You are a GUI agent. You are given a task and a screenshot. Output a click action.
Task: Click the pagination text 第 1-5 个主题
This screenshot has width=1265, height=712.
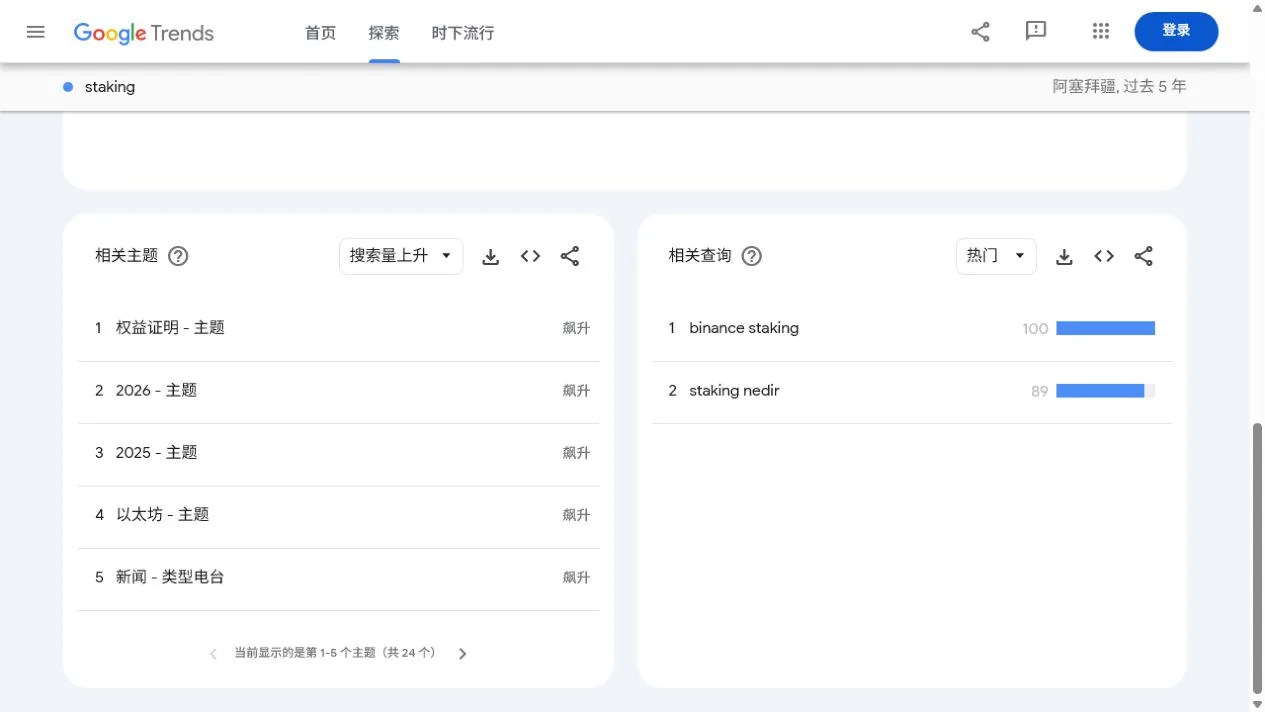tap(340, 653)
